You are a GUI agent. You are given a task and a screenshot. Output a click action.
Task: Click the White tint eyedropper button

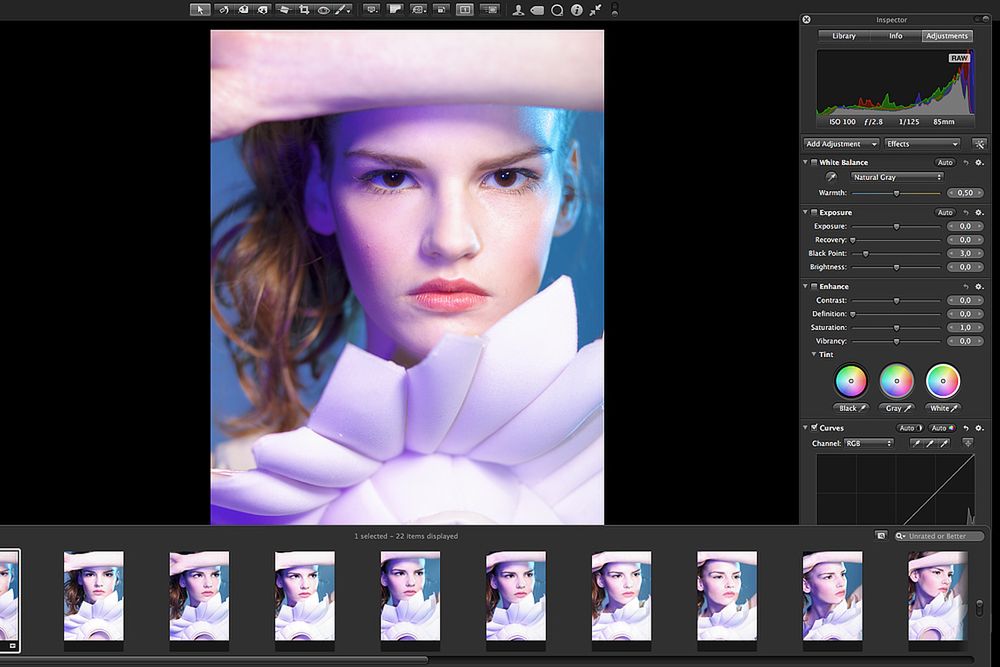[x=943, y=408]
